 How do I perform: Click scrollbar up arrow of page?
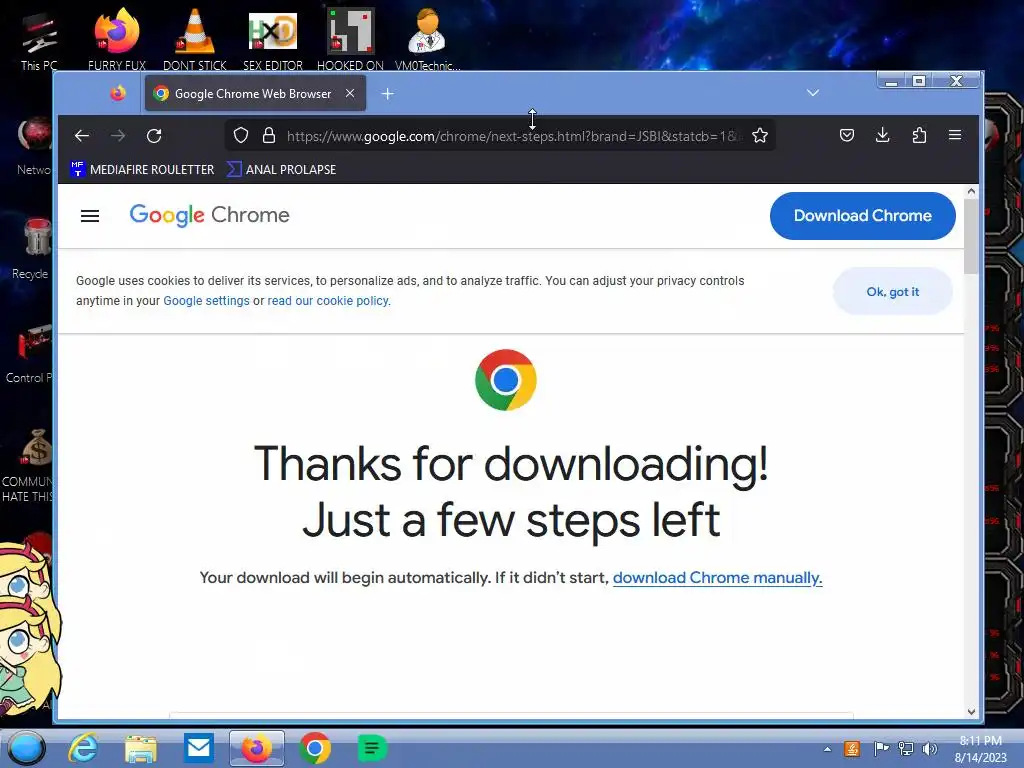pos(971,191)
